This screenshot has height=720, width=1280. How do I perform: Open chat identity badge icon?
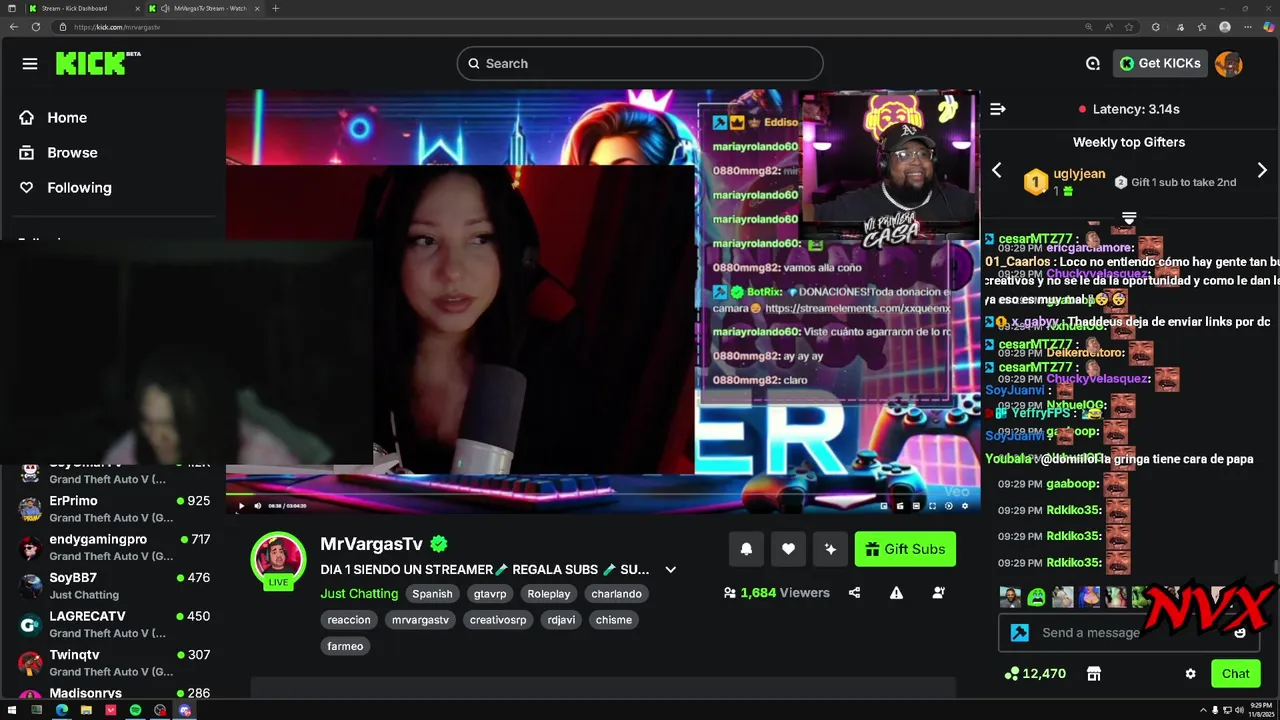click(x=1020, y=633)
